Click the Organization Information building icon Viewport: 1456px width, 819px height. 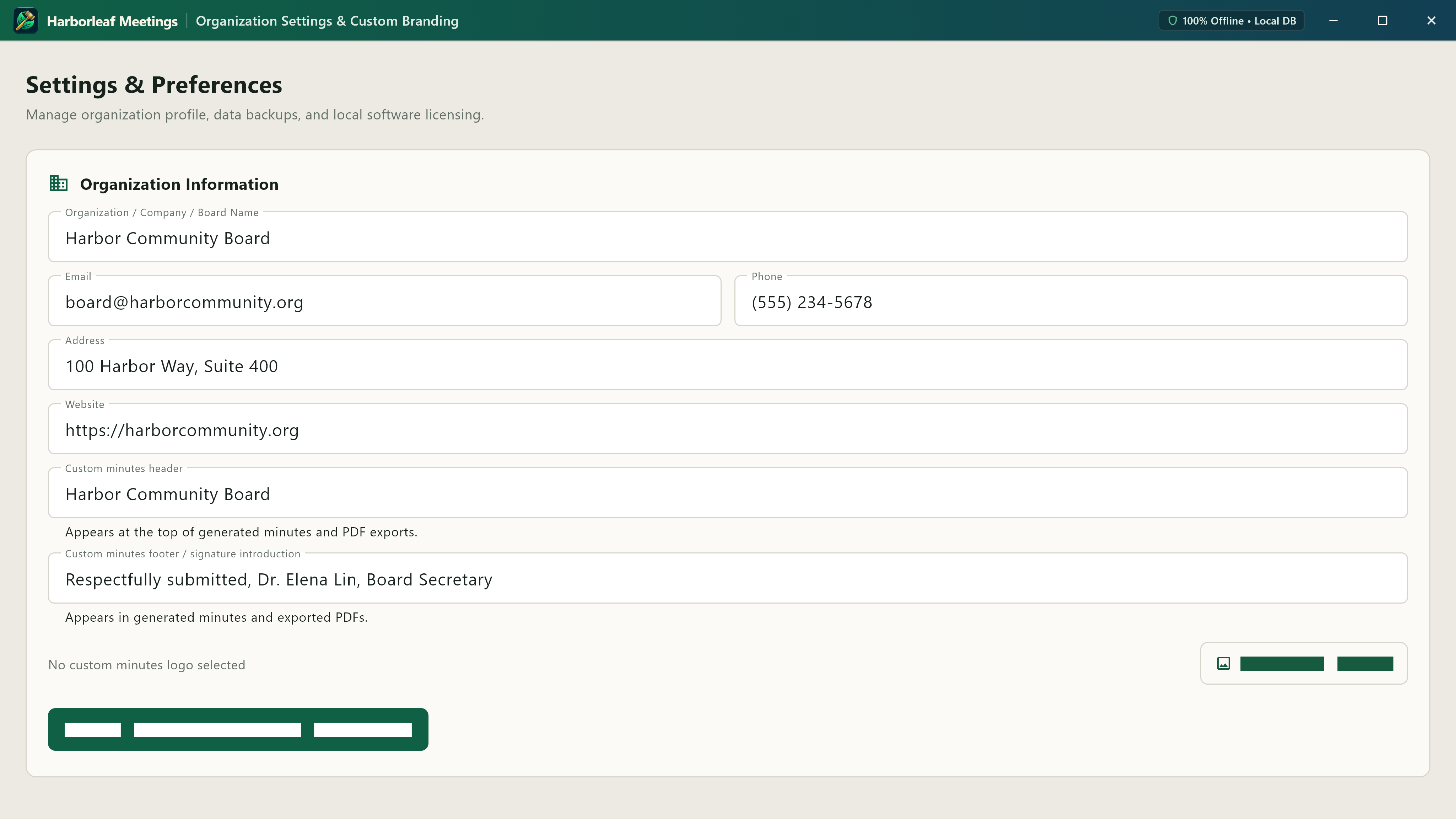click(58, 183)
